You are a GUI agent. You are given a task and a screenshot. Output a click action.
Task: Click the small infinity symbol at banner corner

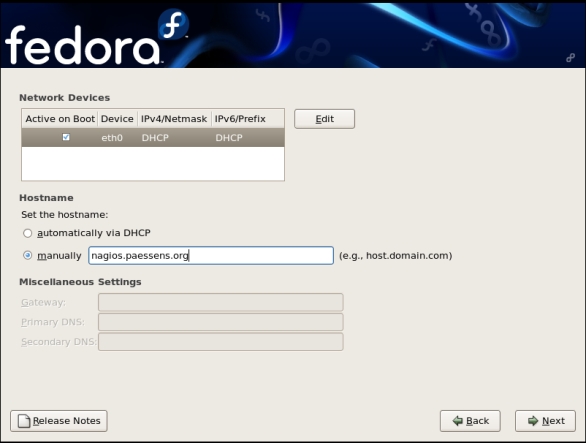tap(570, 58)
